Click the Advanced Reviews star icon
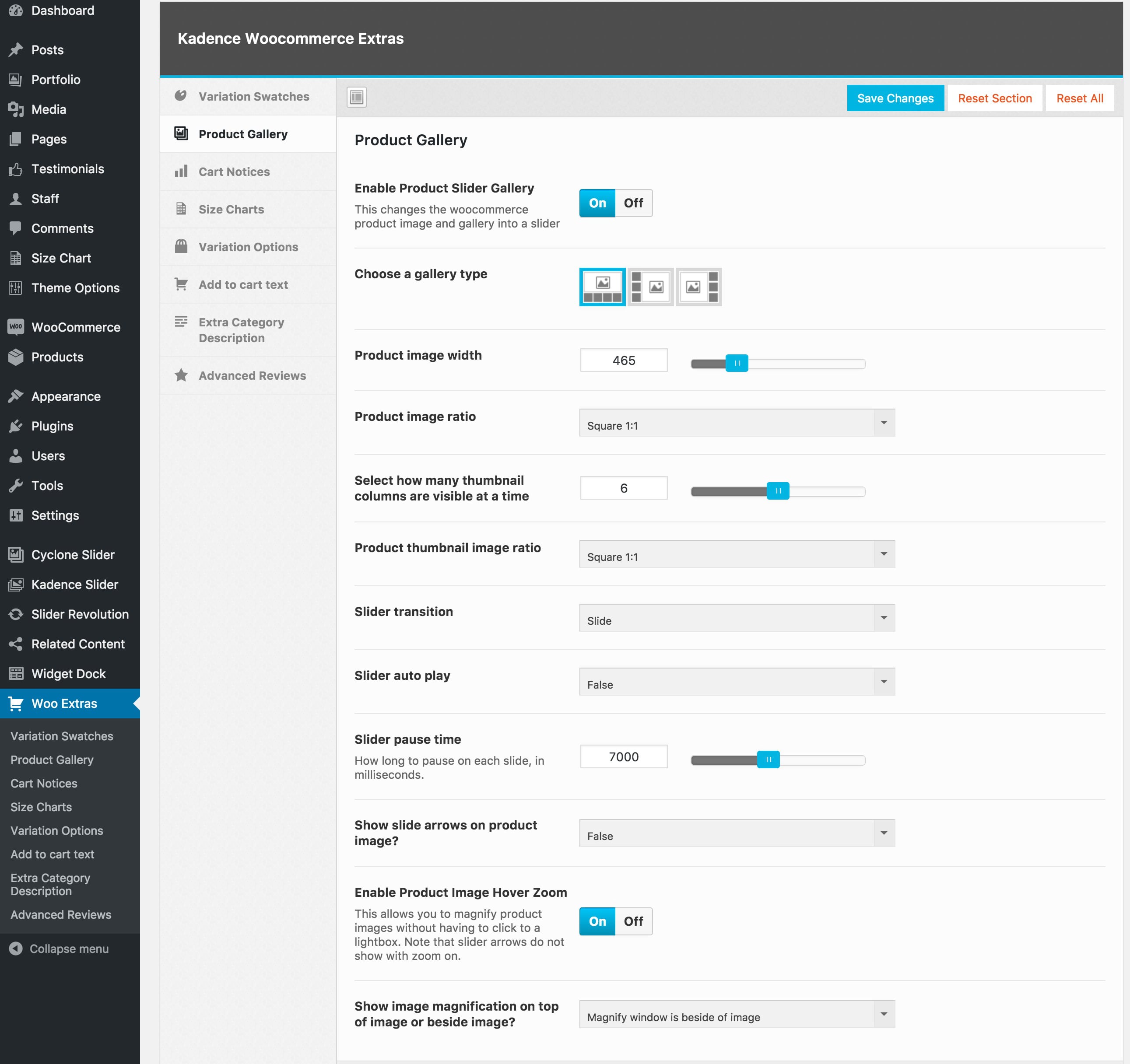1130x1064 pixels. (x=181, y=375)
